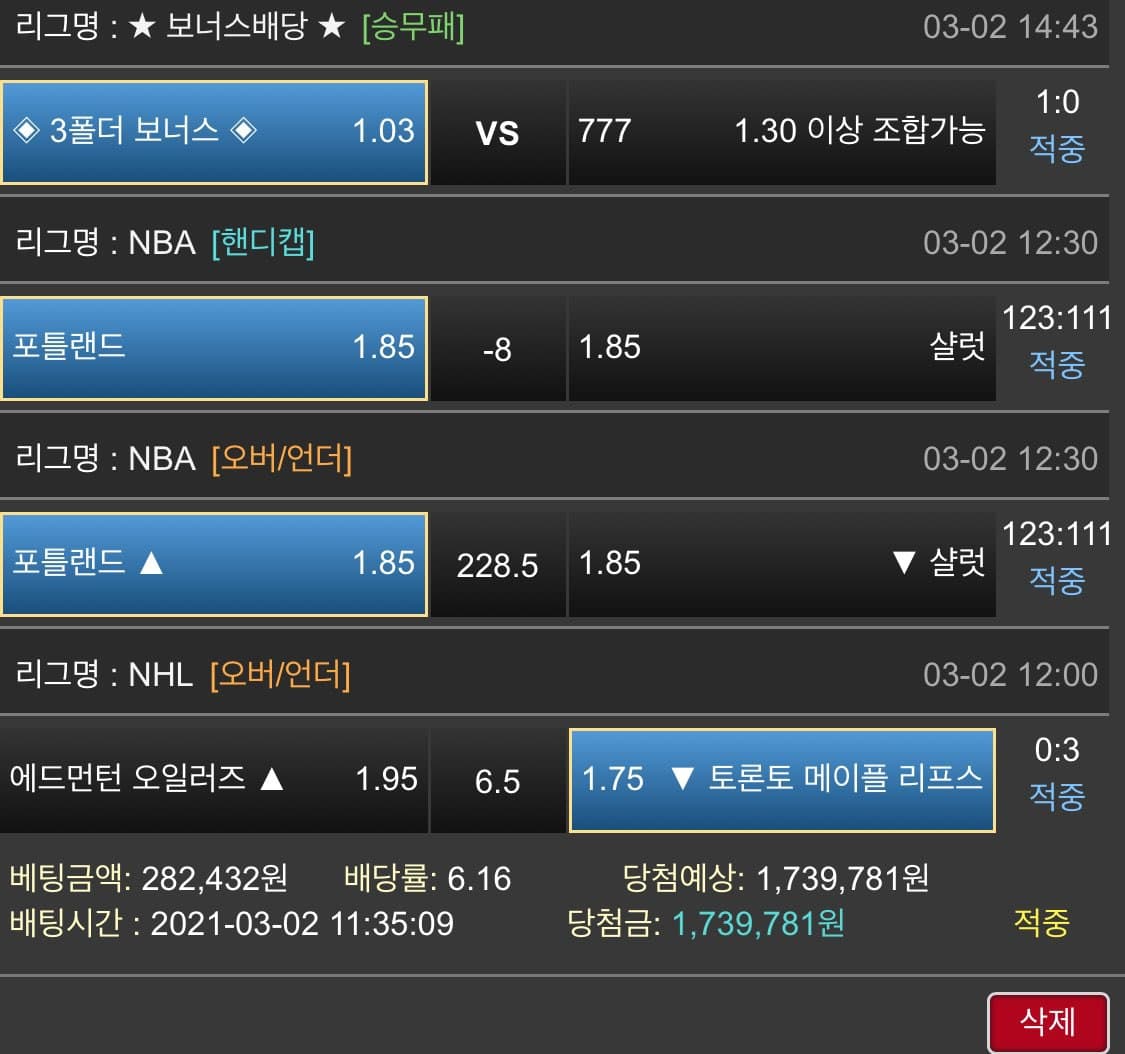
Task: Select 포틀랜드 over pick with up arrow
Action: click(x=214, y=564)
